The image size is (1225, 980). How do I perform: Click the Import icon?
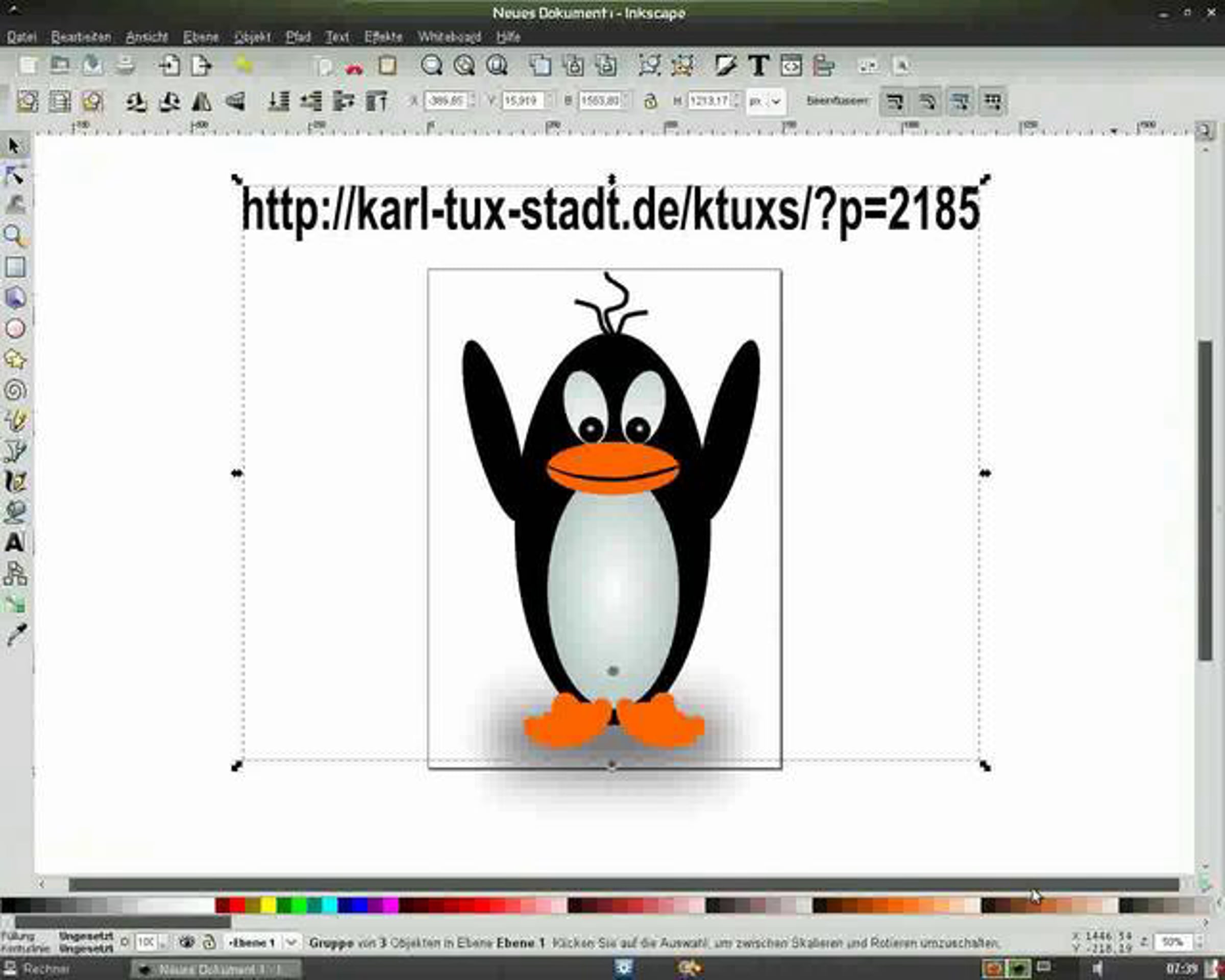coord(169,66)
